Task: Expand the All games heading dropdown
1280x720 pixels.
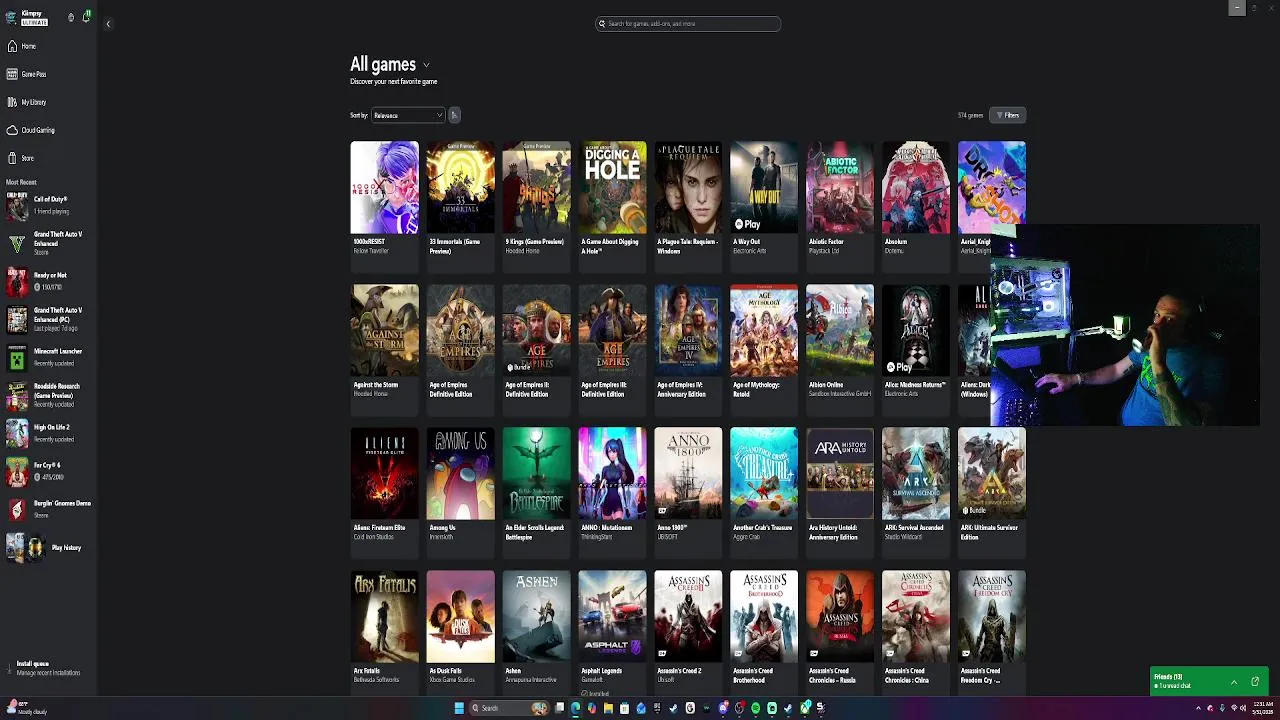Action: click(x=427, y=65)
